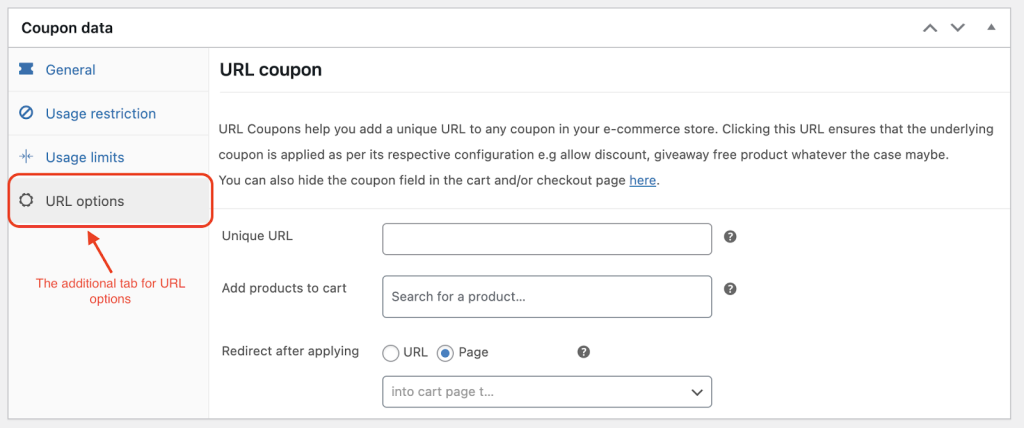Open the redirect page dropdown
The image size is (1024, 428).
pos(547,391)
